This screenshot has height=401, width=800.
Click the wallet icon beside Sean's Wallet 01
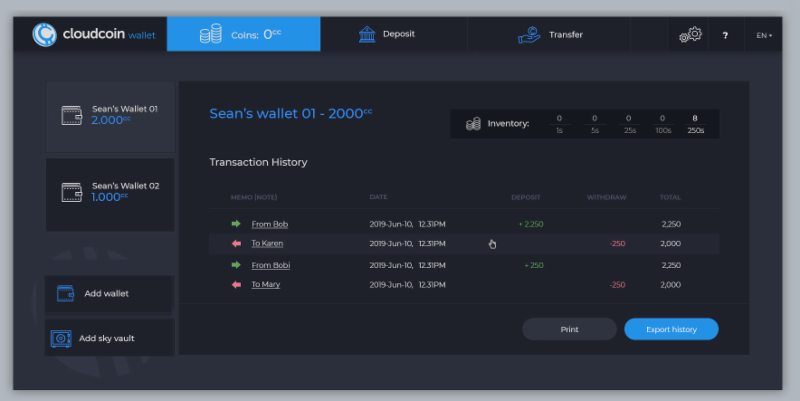(x=71, y=115)
